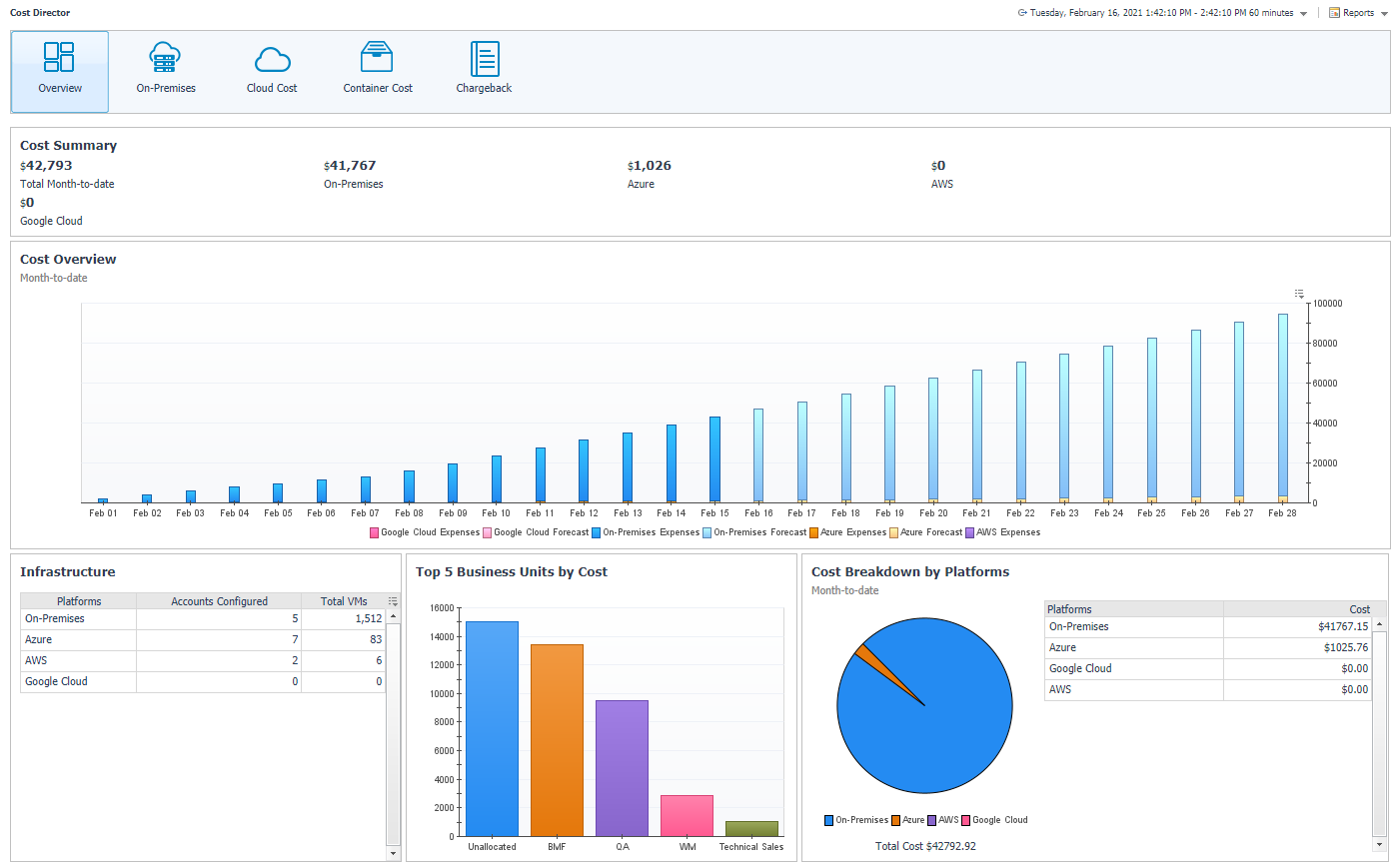
Task: Click the $41767.15 cost cell
Action: coord(1343,627)
